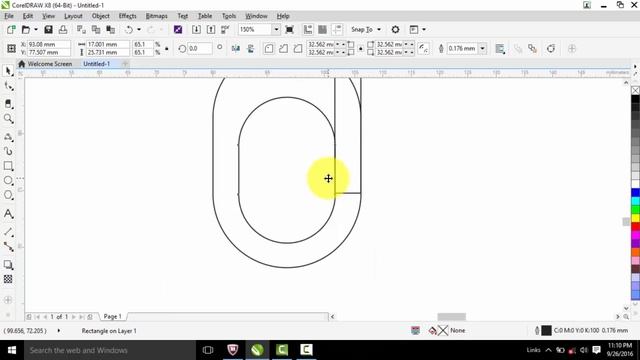Screen dimensions: 640x360
Task: Toggle Relative Corner Scaling button
Action: 424,49
